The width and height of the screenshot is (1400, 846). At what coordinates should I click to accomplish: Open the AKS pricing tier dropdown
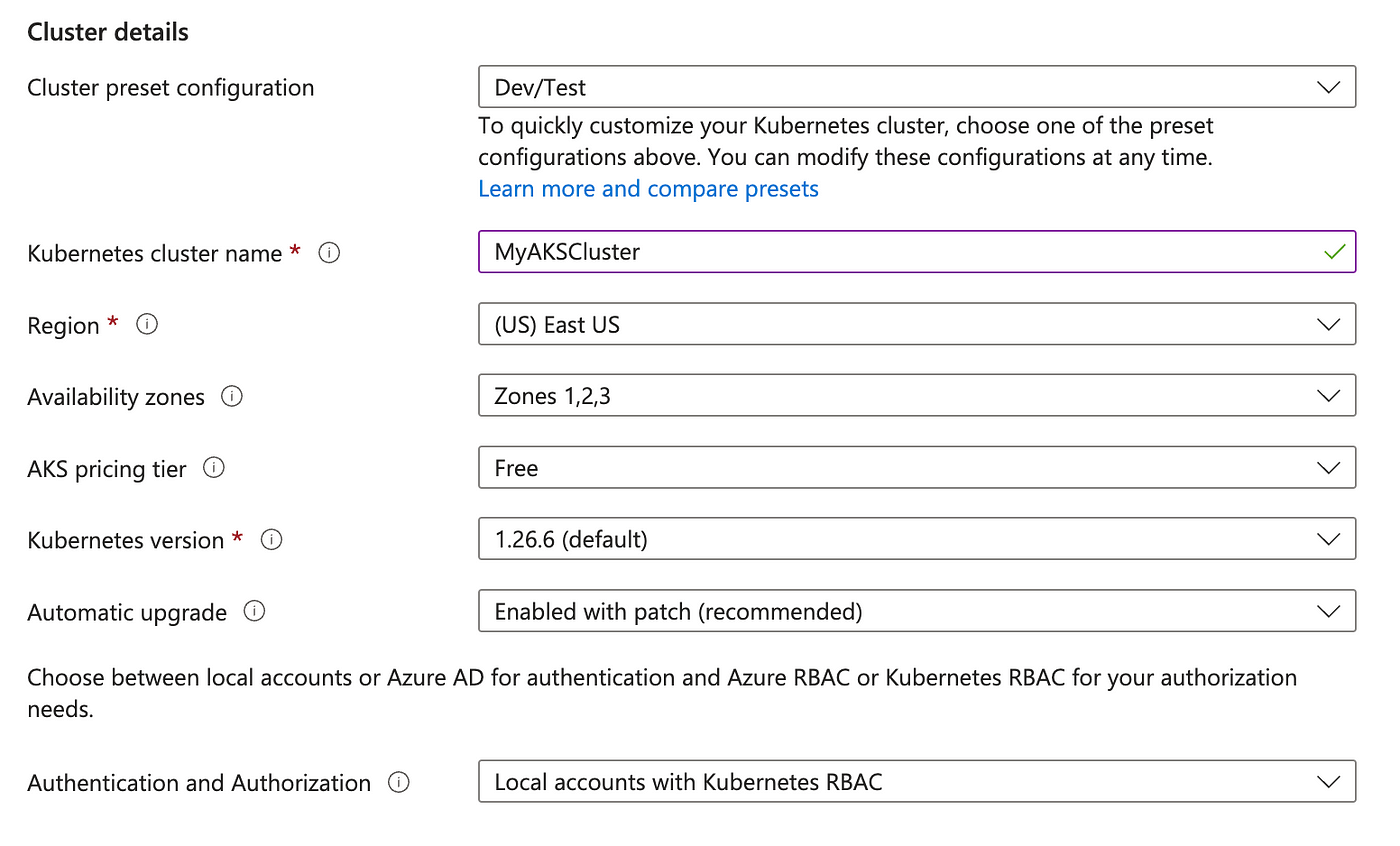917,468
